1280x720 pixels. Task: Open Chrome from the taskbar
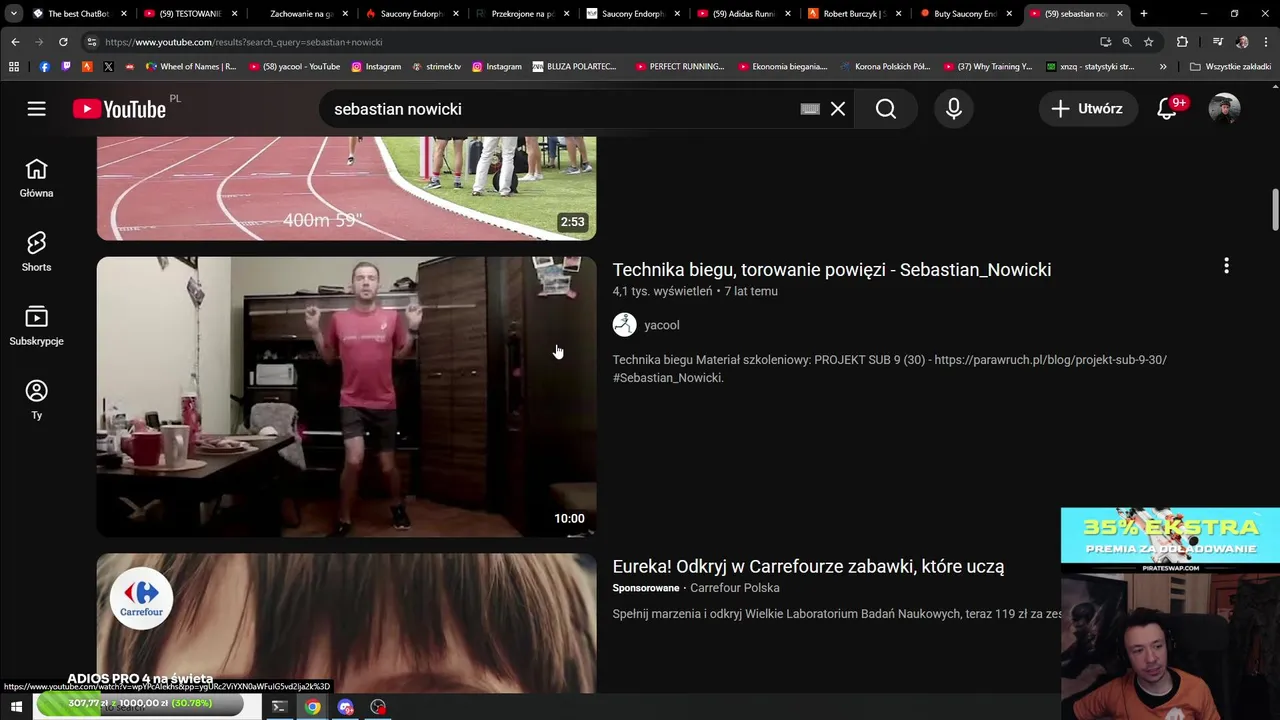pos(313,707)
